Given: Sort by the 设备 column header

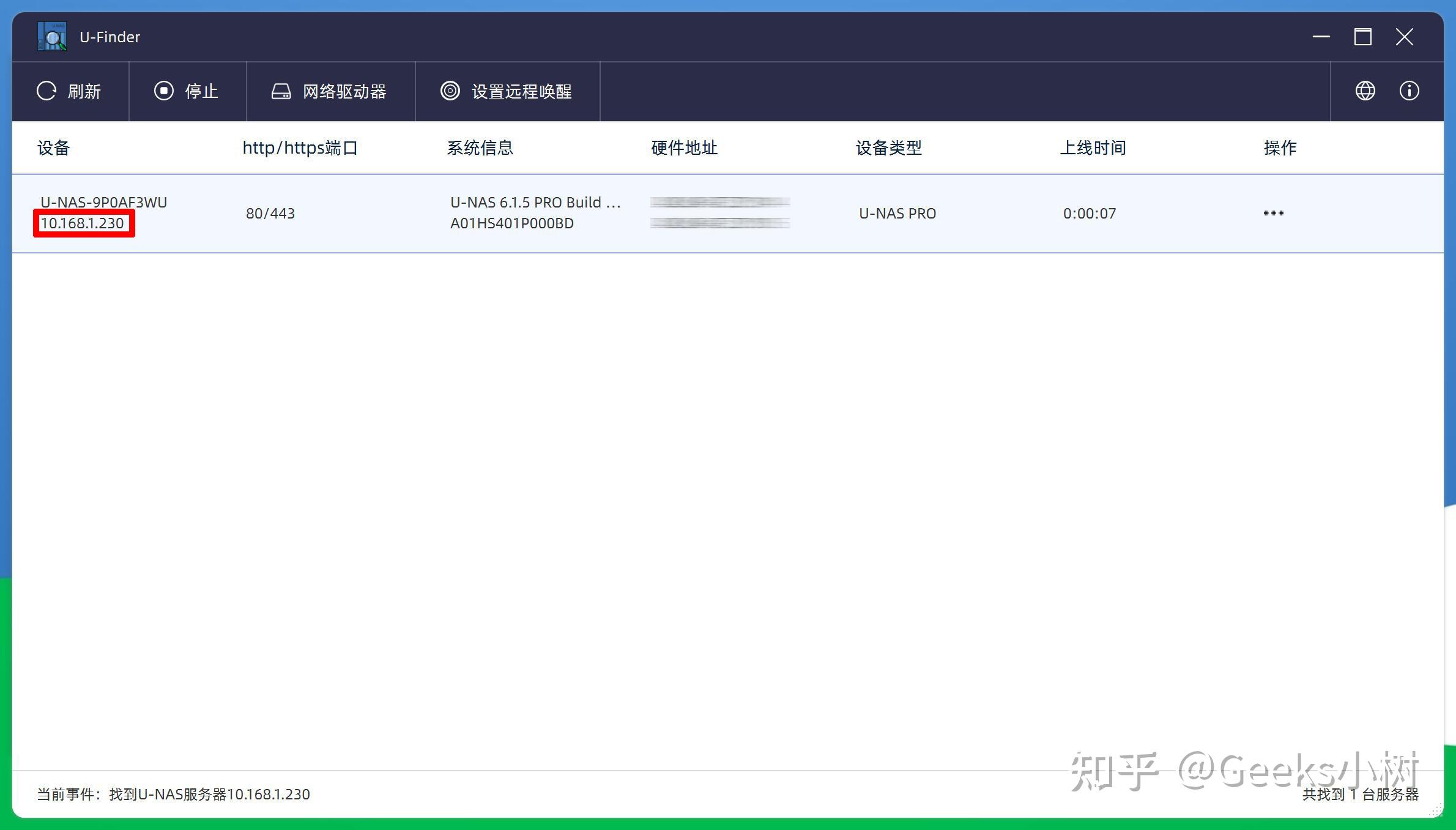Looking at the screenshot, I should [54, 148].
